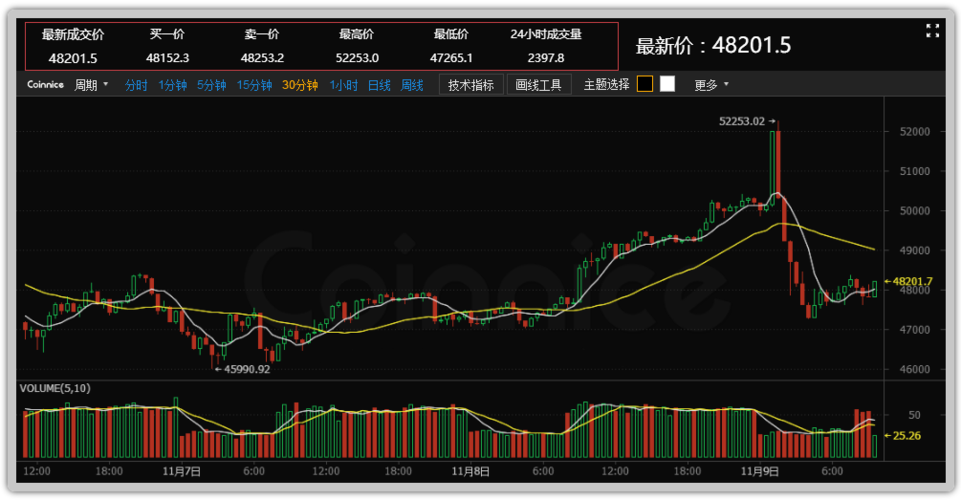Select the 1分钟 interval
Viewport: 961px width, 500px height.
point(172,85)
